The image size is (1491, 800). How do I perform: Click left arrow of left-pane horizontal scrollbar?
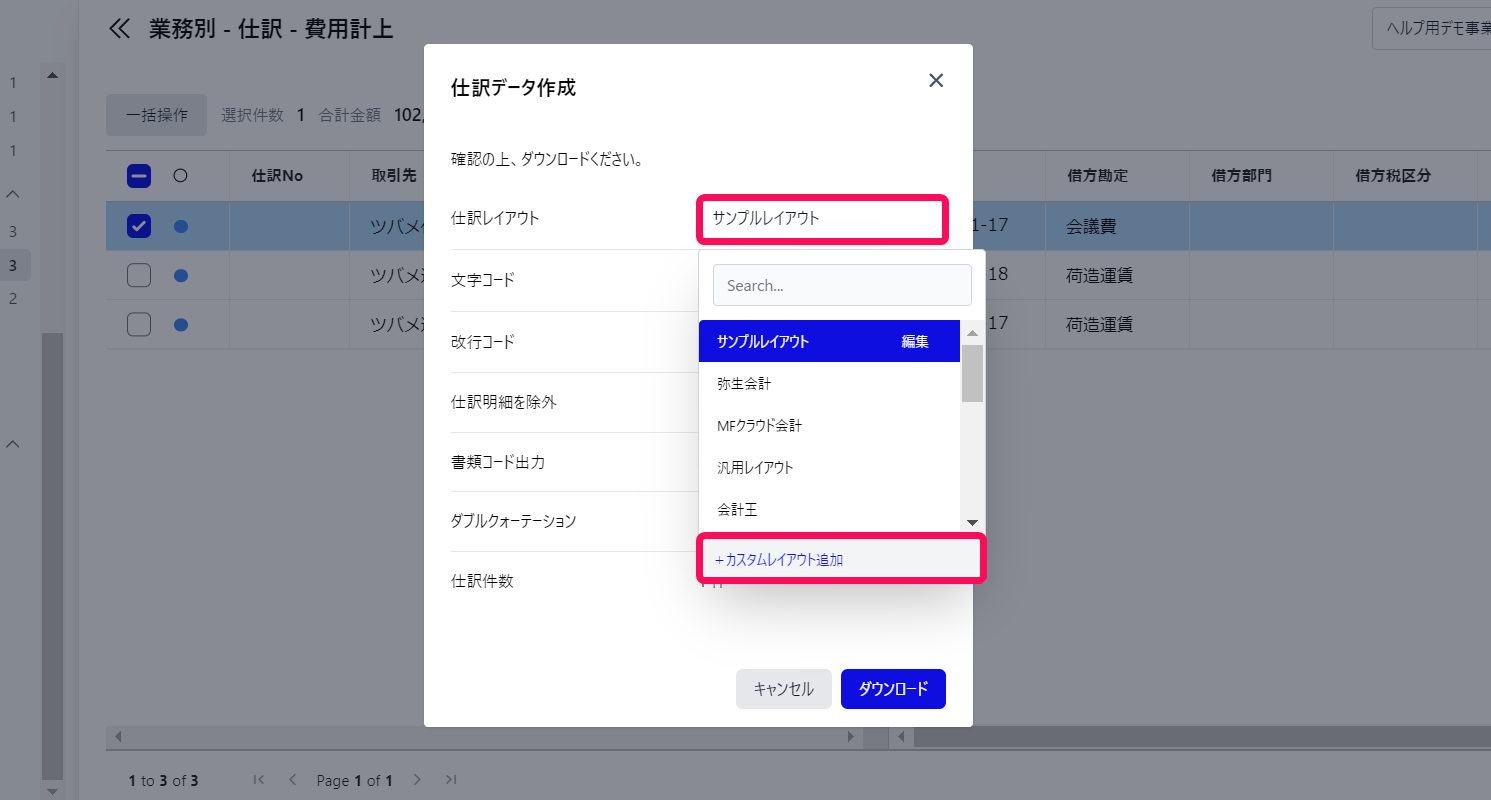pyautogui.click(x=117, y=738)
